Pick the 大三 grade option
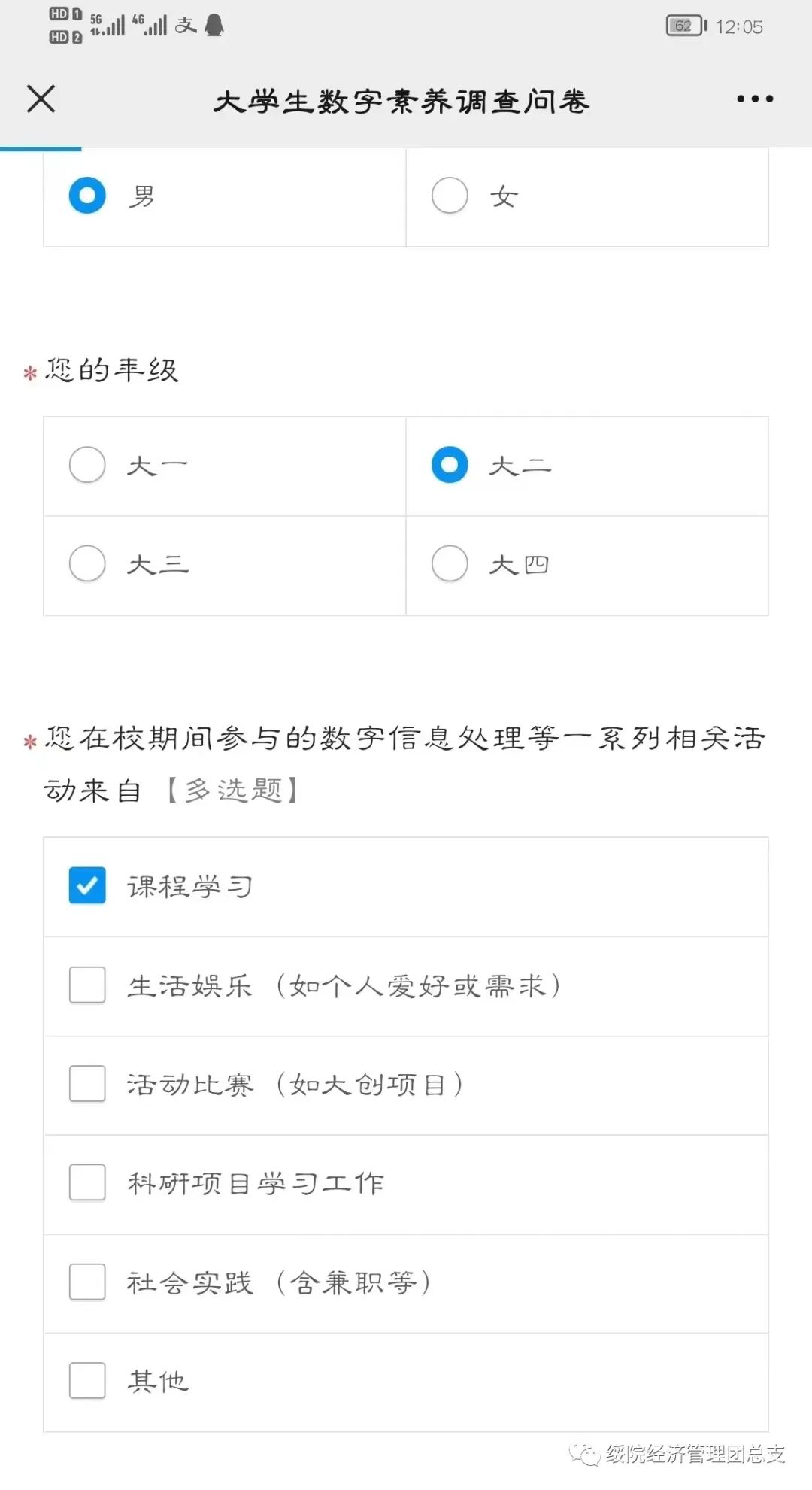This screenshot has width=812, height=1490. (87, 564)
